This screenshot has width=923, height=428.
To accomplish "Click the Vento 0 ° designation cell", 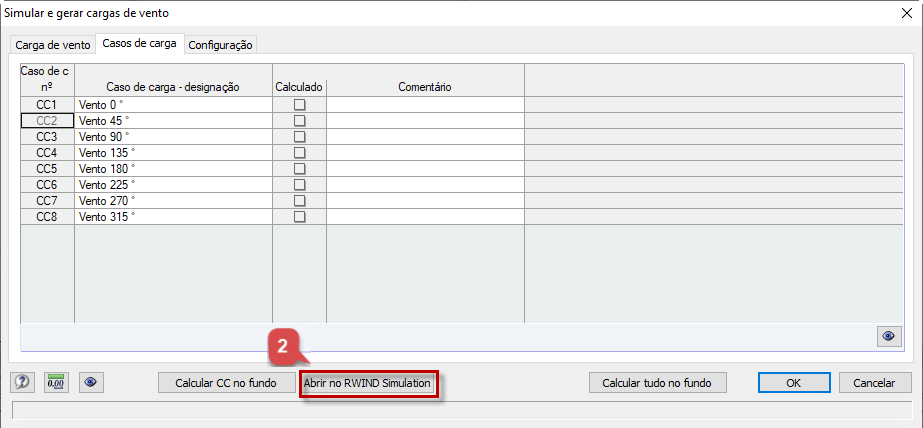I will click(173, 105).
